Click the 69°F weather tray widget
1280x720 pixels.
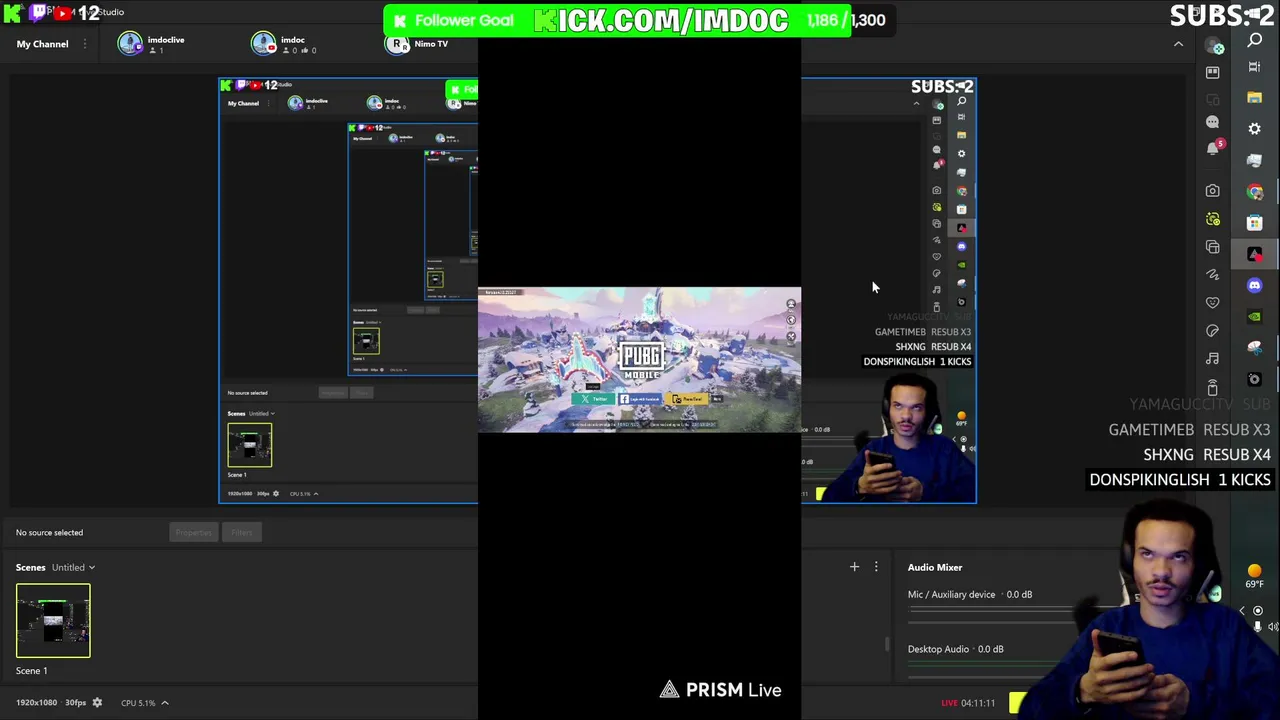coord(1254,577)
